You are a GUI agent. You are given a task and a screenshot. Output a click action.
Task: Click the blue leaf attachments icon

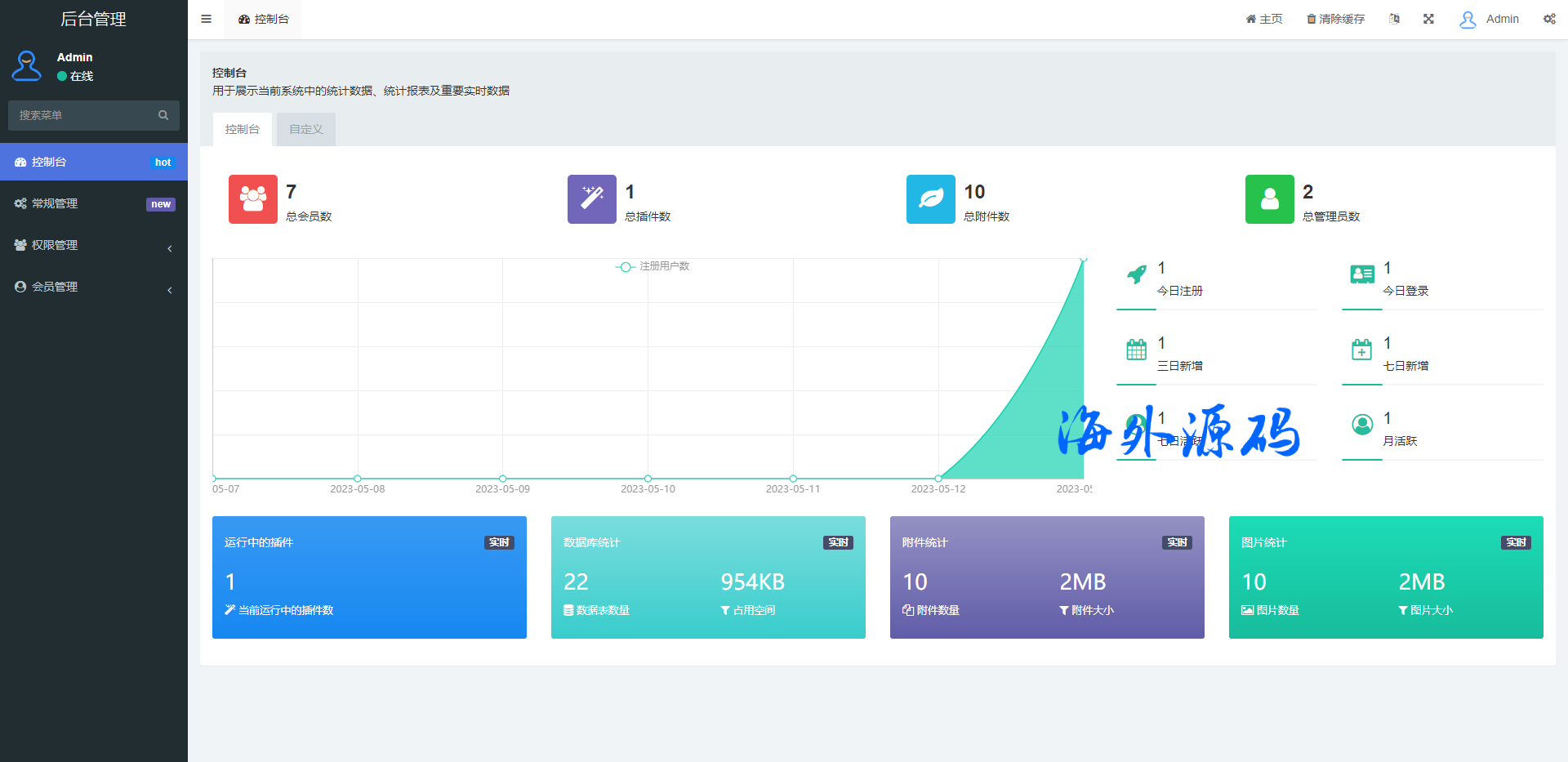click(x=930, y=199)
